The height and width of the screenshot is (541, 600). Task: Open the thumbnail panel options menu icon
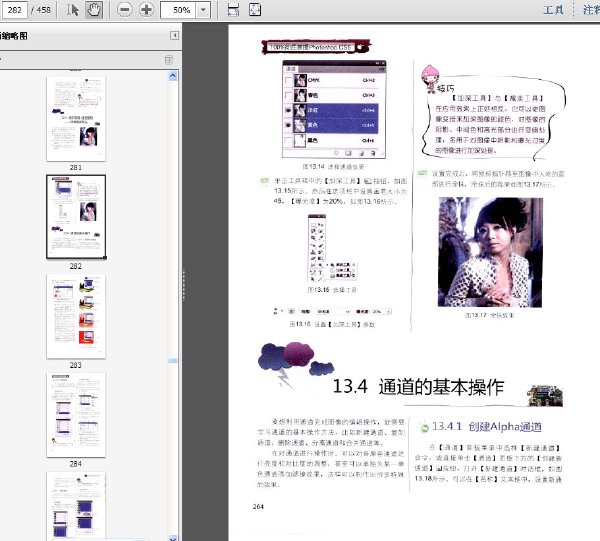[x=168, y=60]
